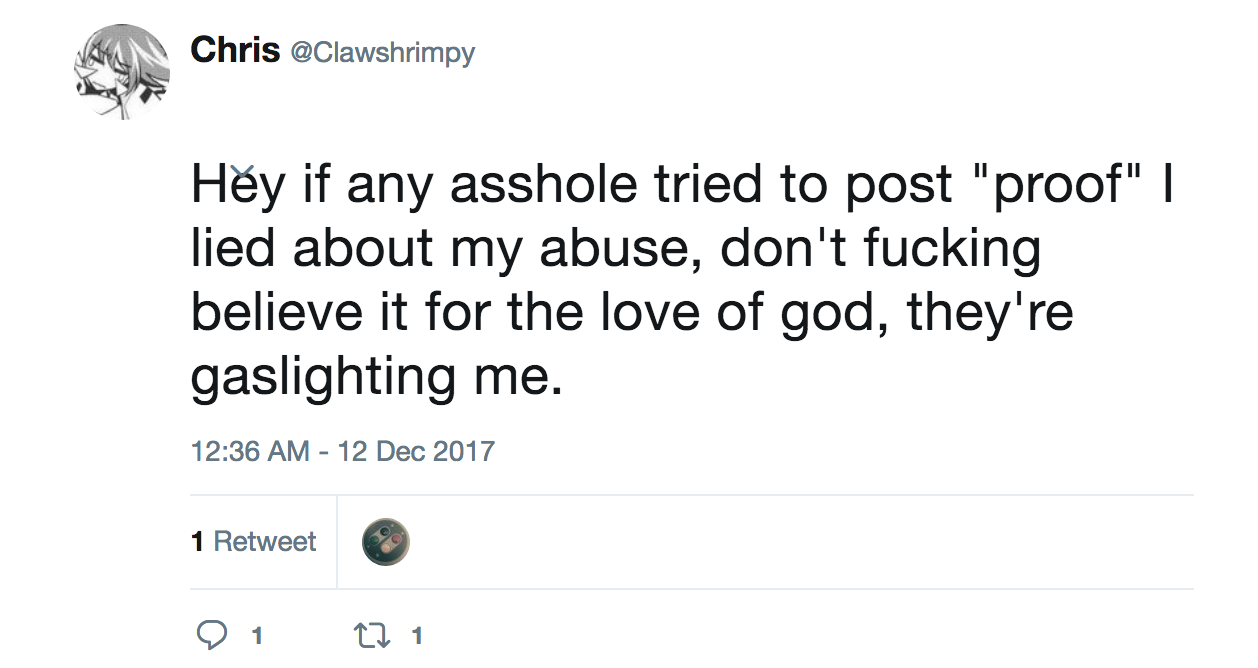
Task: Open Chris's profile avatar picture
Action: tap(121, 72)
